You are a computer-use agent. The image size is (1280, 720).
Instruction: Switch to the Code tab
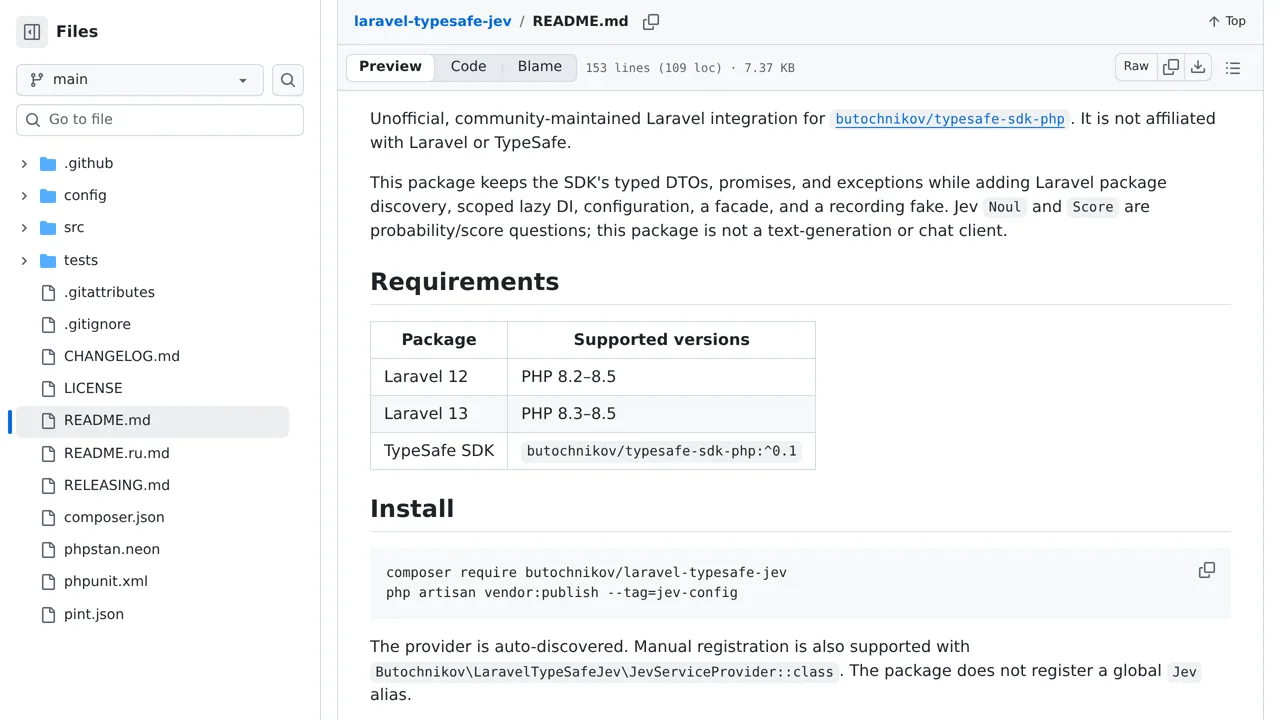pyautogui.click(x=468, y=67)
